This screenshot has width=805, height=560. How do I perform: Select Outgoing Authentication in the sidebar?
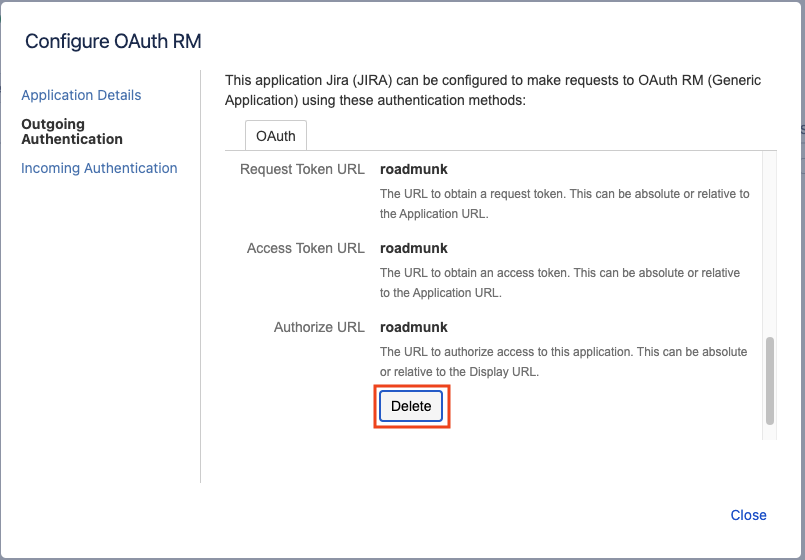click(x=72, y=132)
